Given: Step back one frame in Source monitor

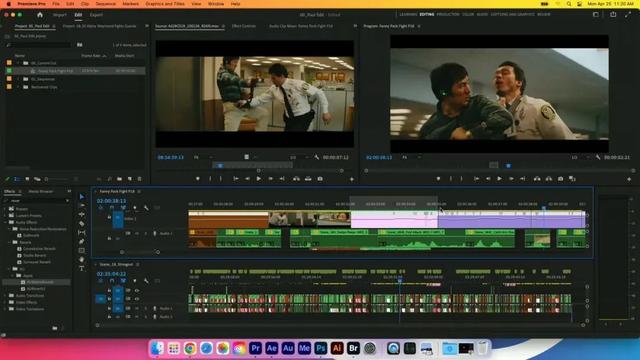Looking at the screenshot, I should pos(247,179).
